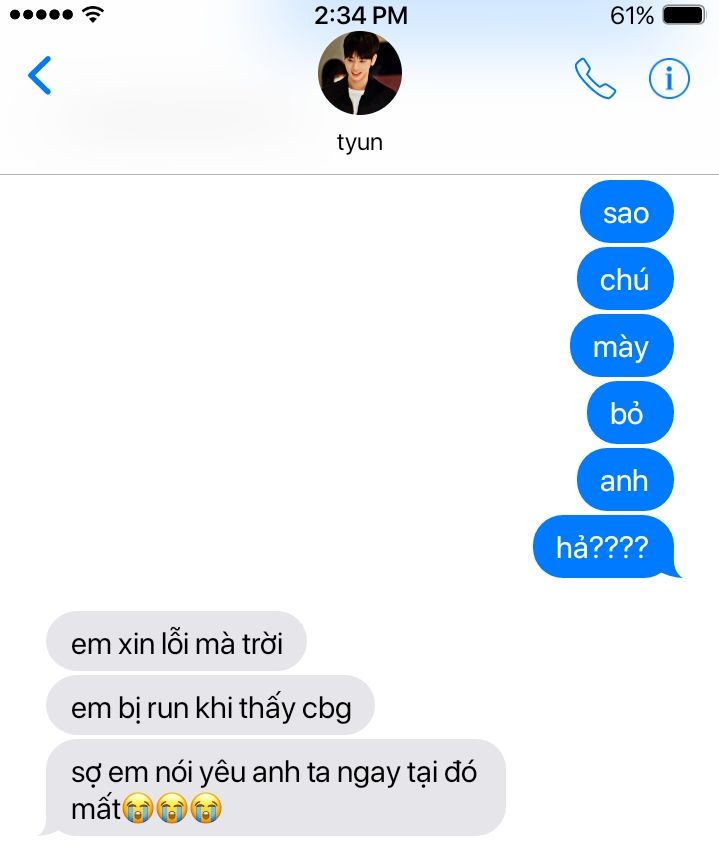Call tyun with the phone icon
The image size is (719, 854).
(595, 78)
